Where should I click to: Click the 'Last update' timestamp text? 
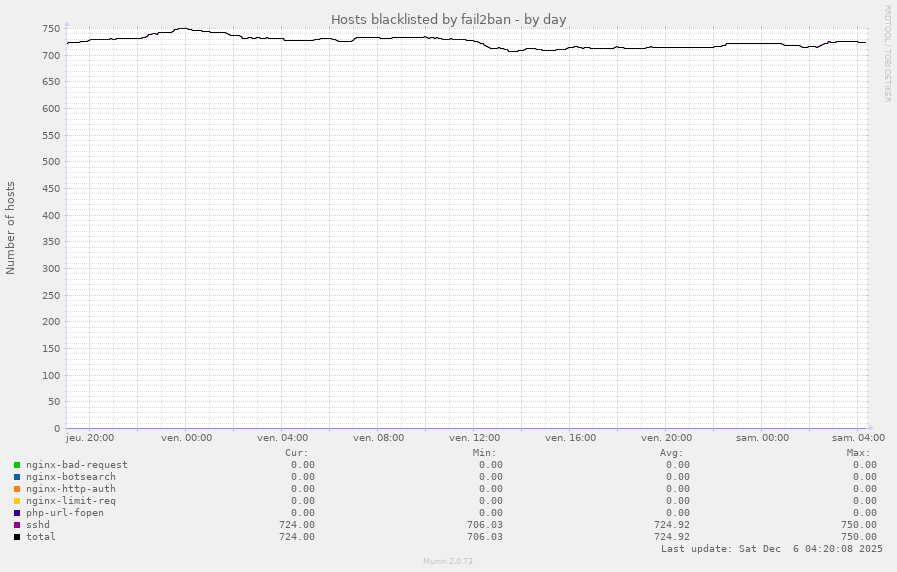(771, 549)
